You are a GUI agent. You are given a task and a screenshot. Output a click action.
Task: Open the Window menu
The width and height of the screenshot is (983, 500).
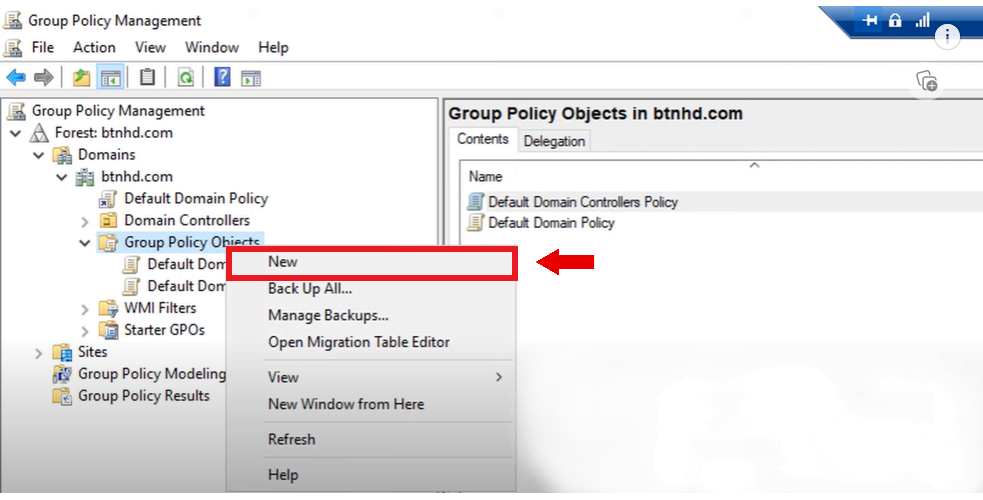click(x=212, y=48)
